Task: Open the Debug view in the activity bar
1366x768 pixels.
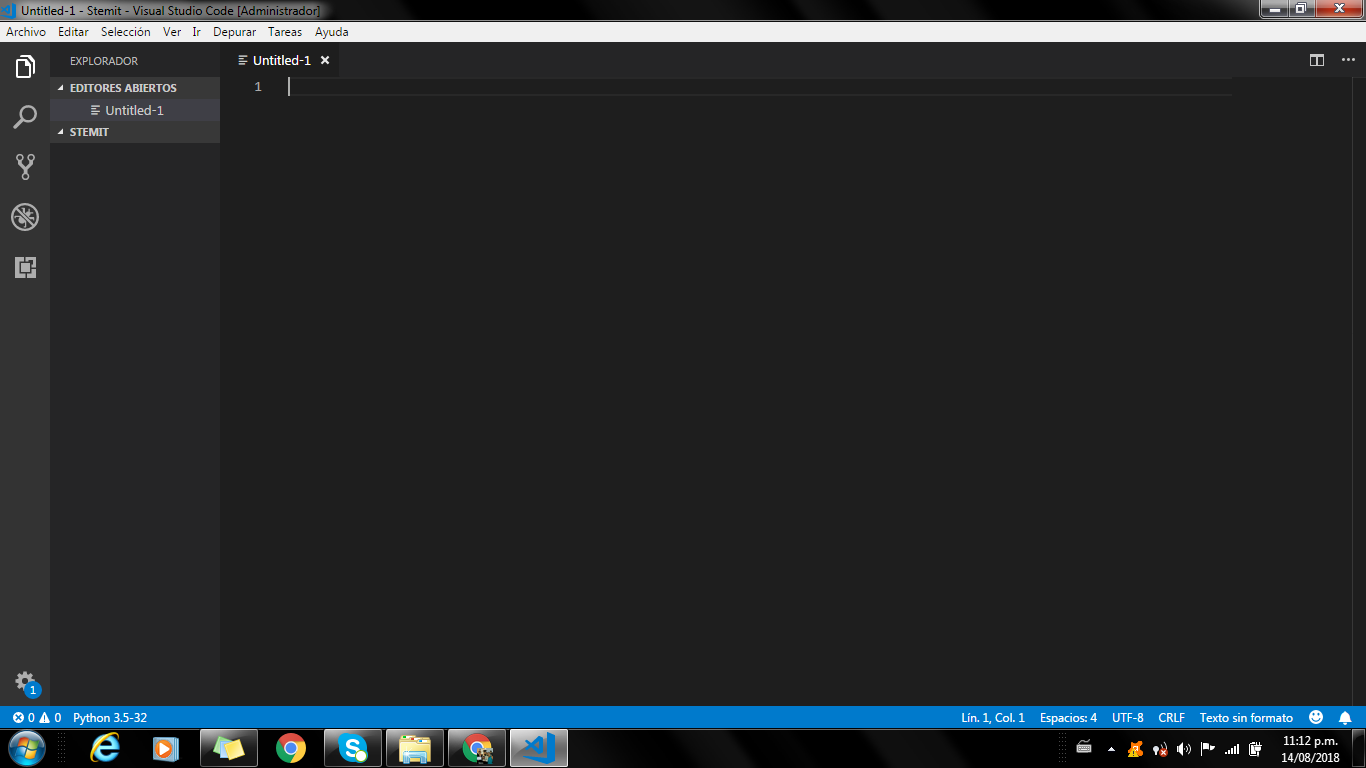Action: tap(25, 217)
